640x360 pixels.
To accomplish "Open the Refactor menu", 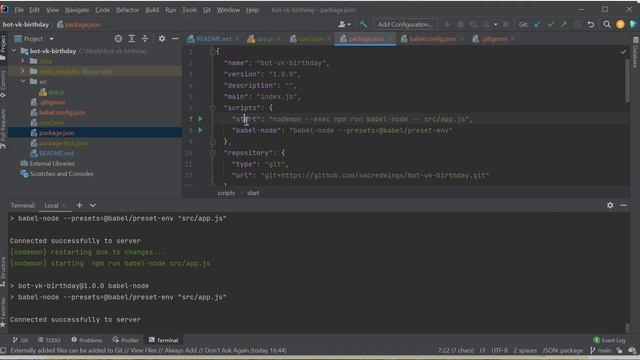I will click(127, 10).
